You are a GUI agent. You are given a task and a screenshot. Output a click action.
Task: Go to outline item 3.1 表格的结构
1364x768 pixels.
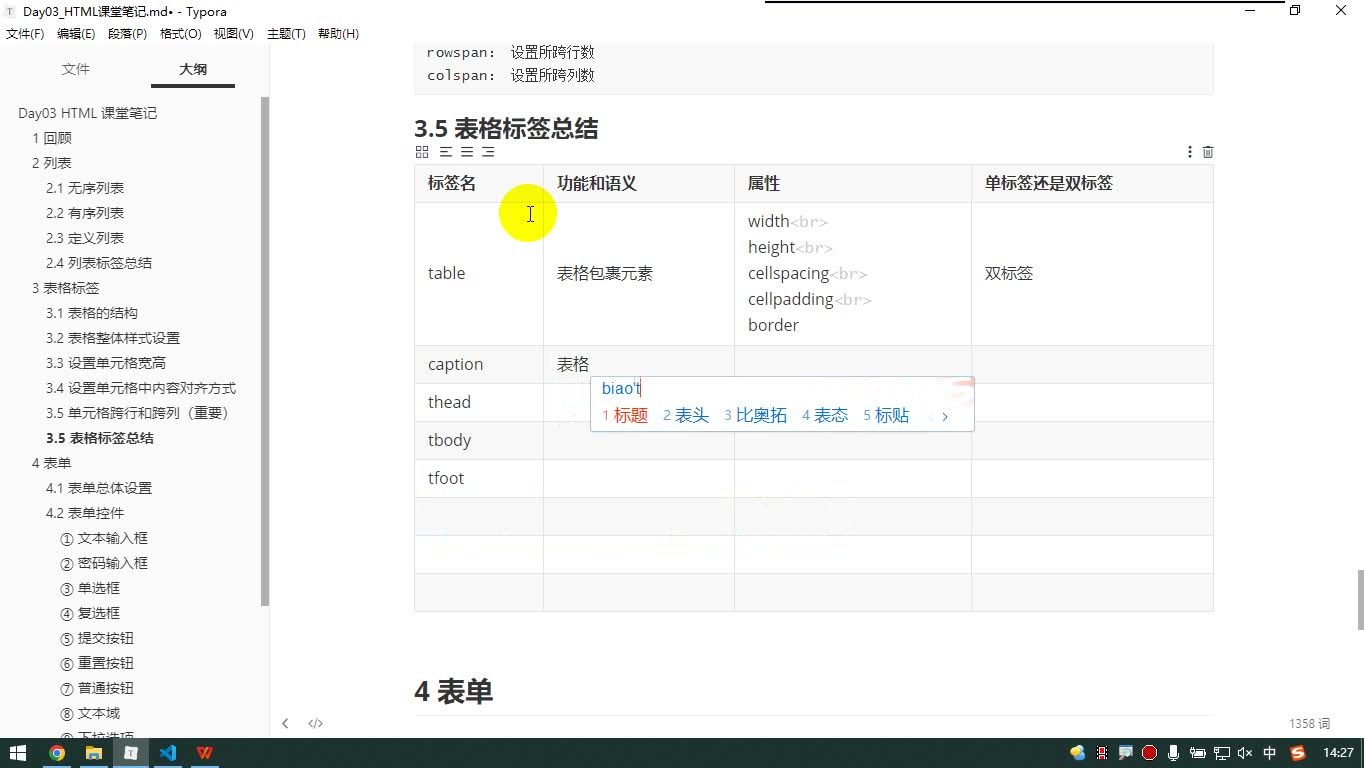(92, 313)
